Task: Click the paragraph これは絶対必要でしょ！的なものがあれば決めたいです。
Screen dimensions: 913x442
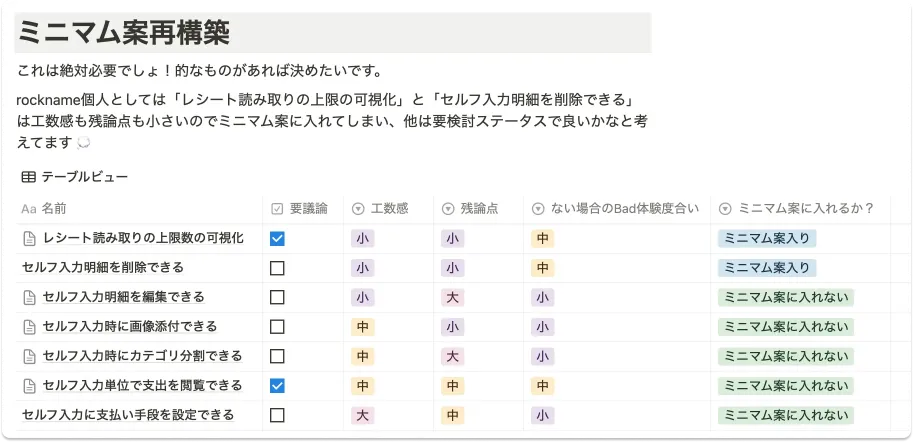Action: [199, 72]
